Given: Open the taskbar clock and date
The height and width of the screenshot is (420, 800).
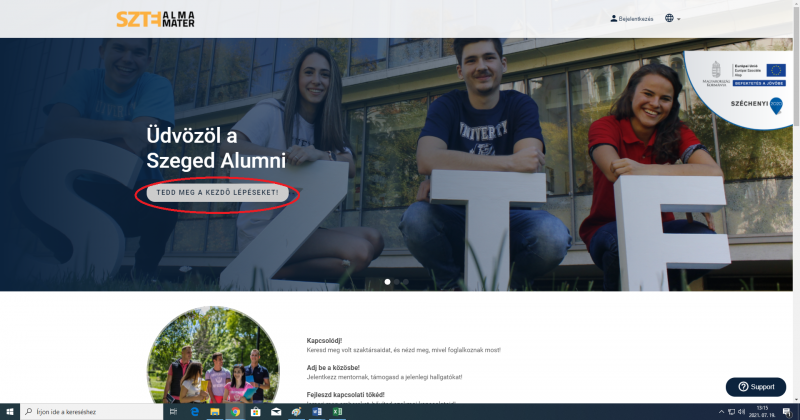Looking at the screenshot, I should coord(762,412).
